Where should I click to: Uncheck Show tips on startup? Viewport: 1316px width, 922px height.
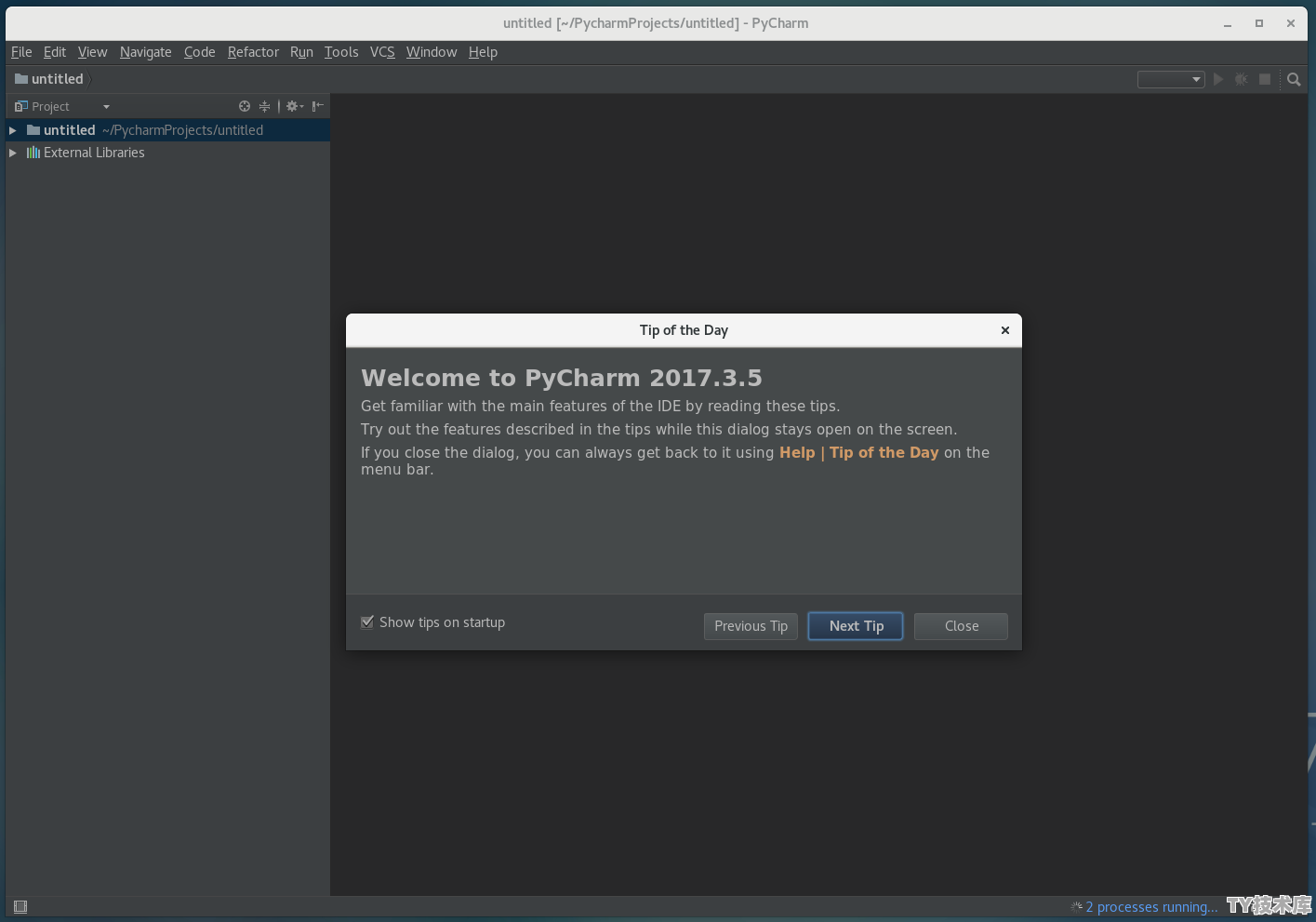pos(367,622)
